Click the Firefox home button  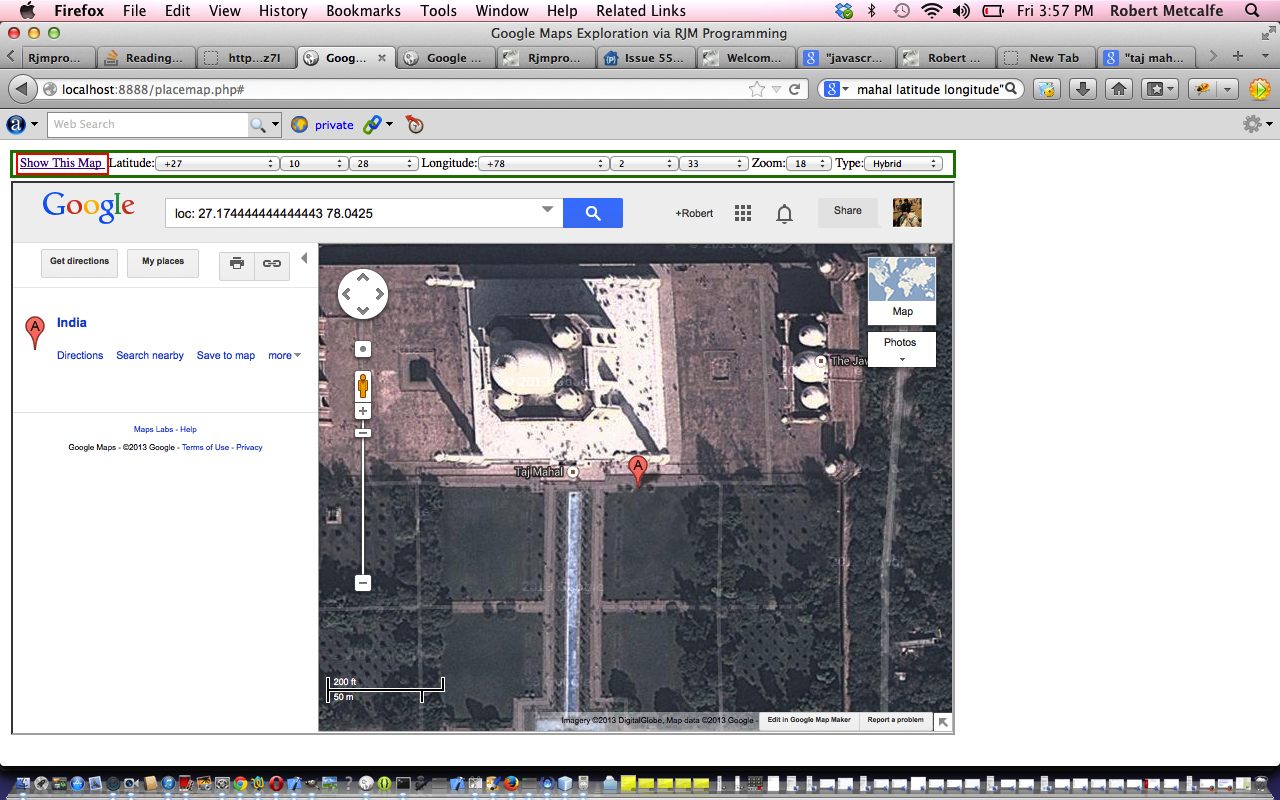pyautogui.click(x=1119, y=89)
